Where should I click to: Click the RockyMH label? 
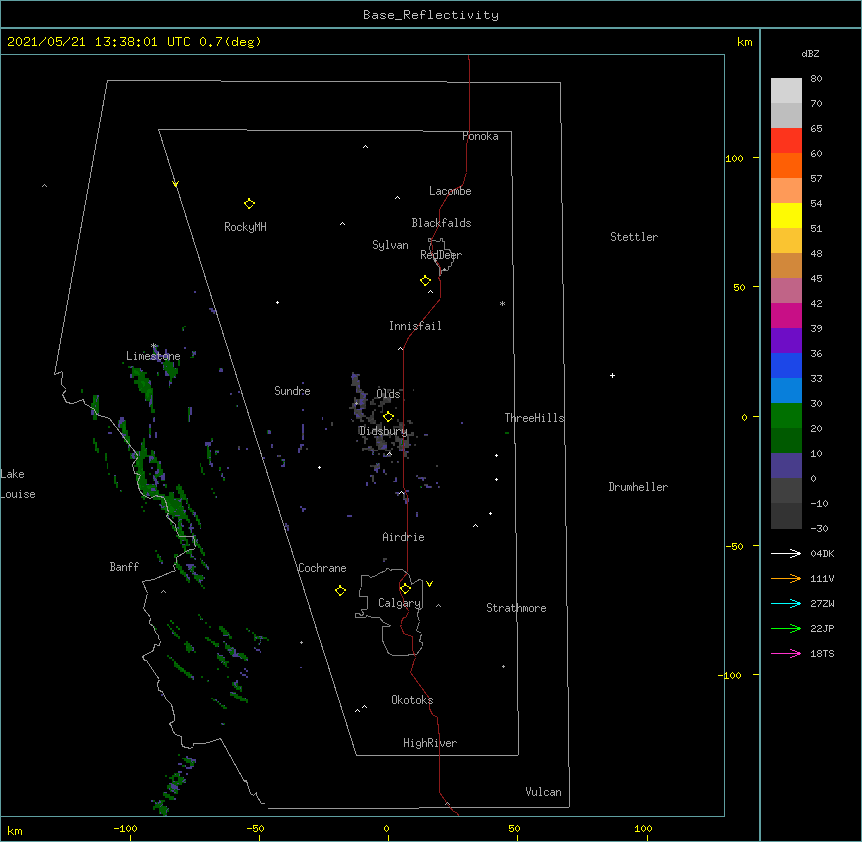click(245, 227)
